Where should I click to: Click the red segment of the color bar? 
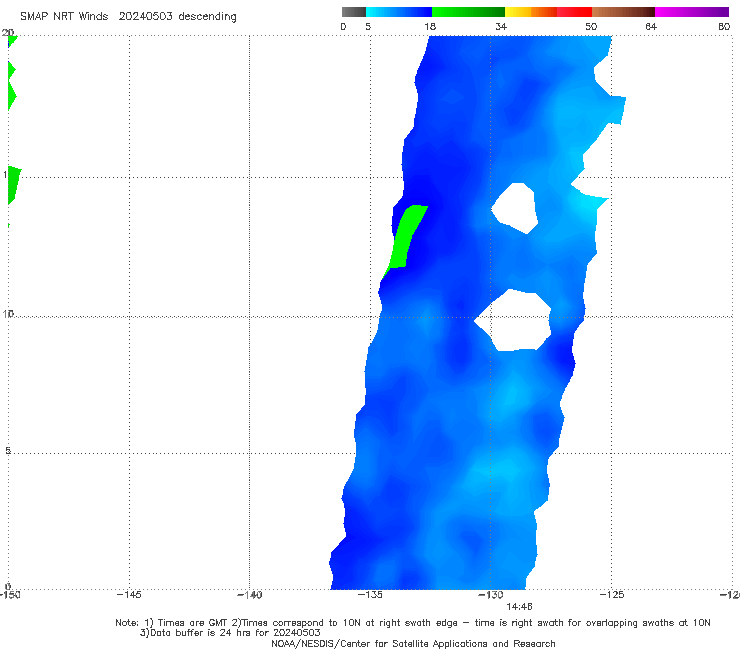(x=574, y=12)
